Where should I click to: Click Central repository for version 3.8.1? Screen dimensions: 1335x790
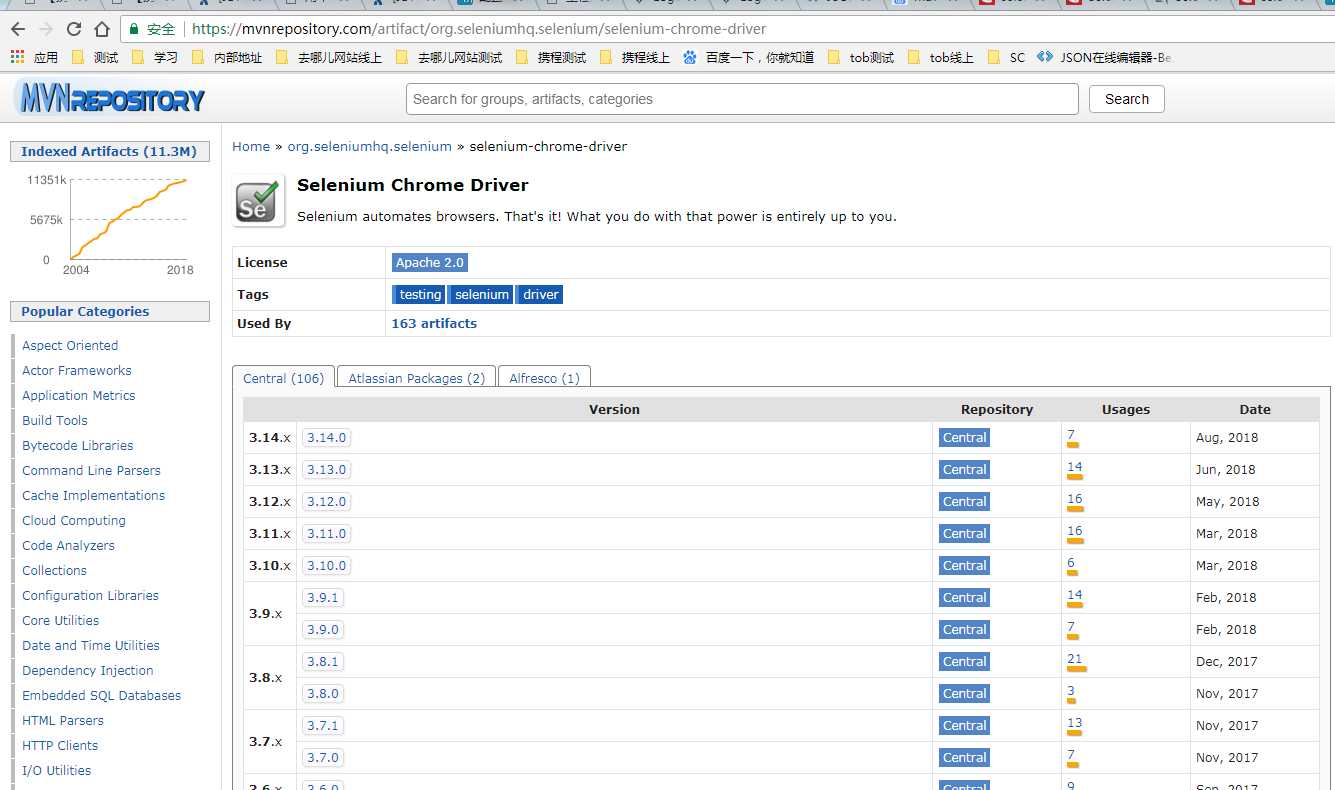[x=964, y=661]
